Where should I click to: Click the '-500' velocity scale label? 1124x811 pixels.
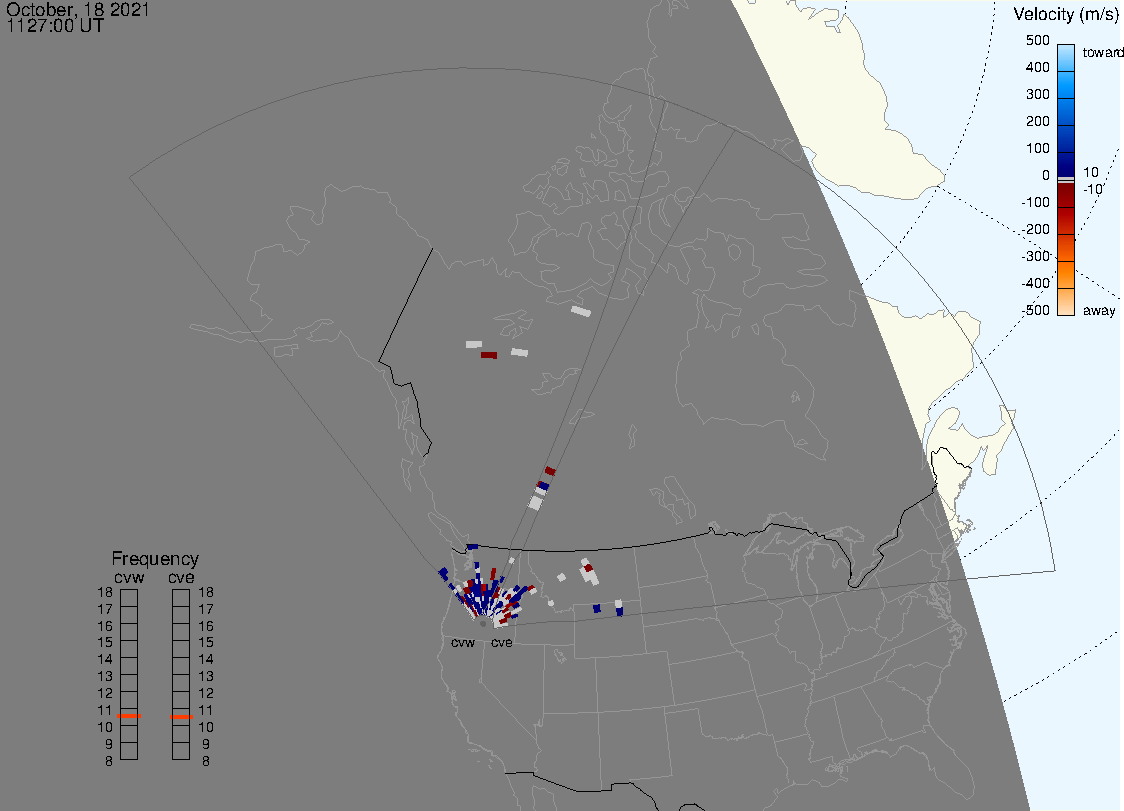pyautogui.click(x=1035, y=310)
